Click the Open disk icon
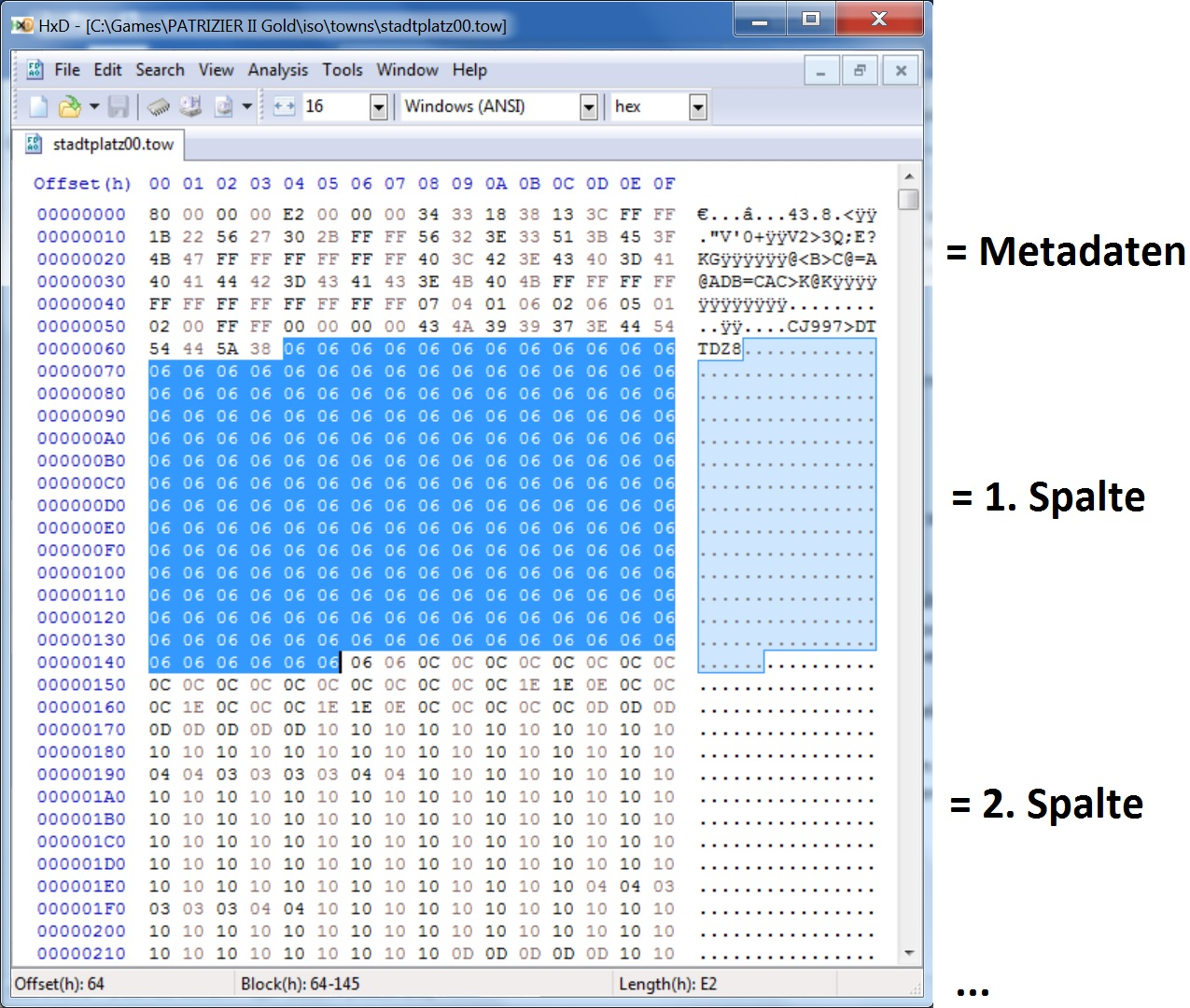The image size is (1190, 1008). click(191, 107)
